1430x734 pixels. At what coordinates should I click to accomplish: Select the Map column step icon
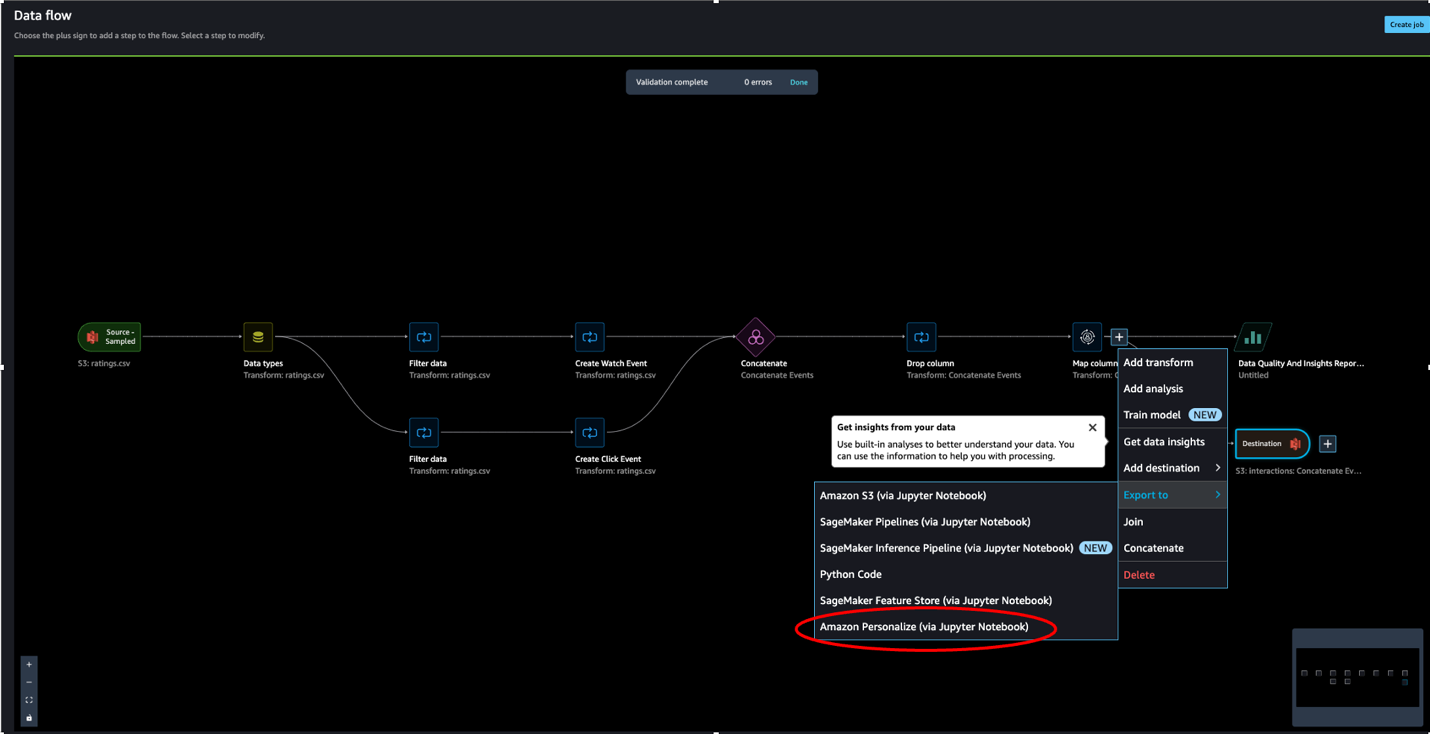click(1087, 337)
